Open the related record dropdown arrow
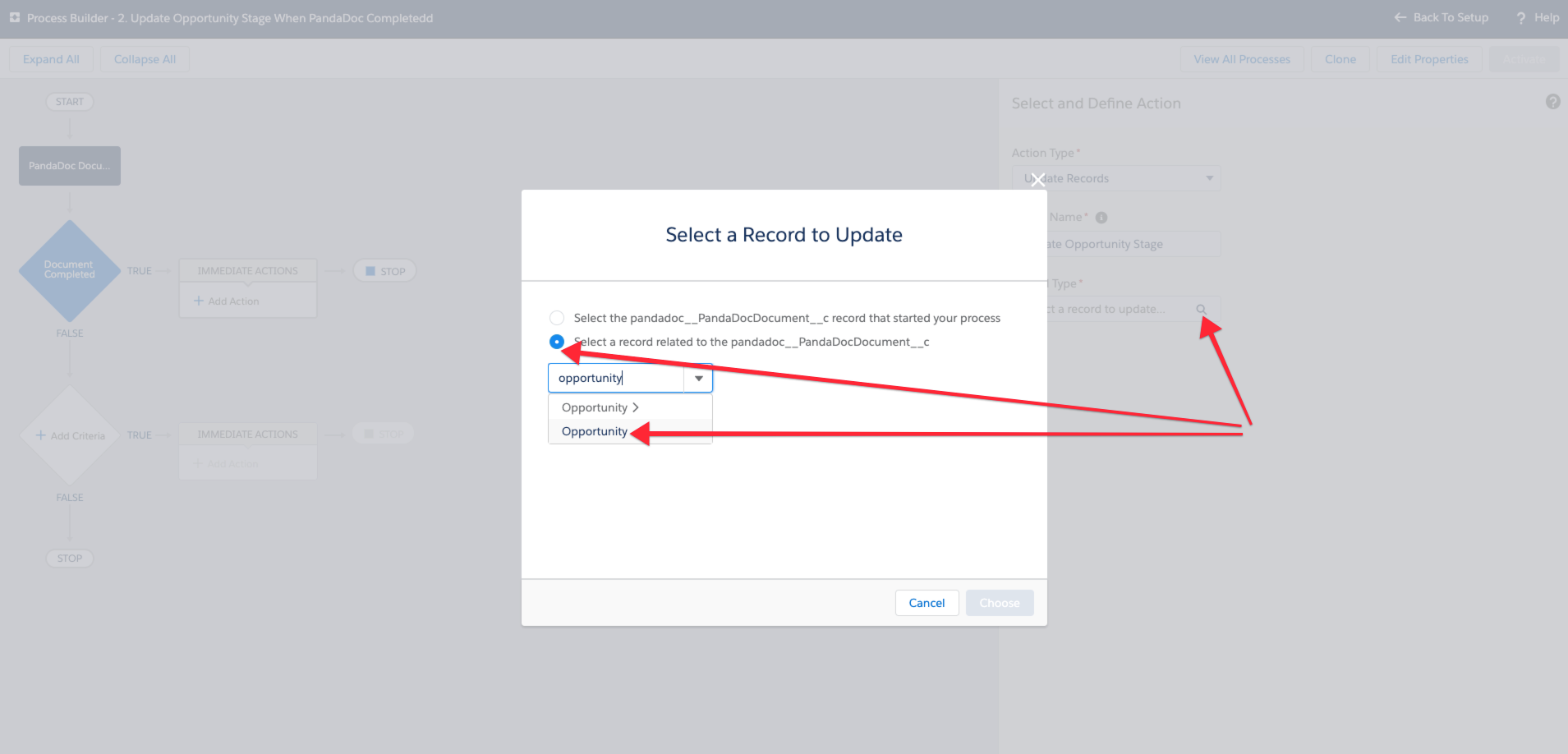The width and height of the screenshot is (1568, 754). coord(699,378)
